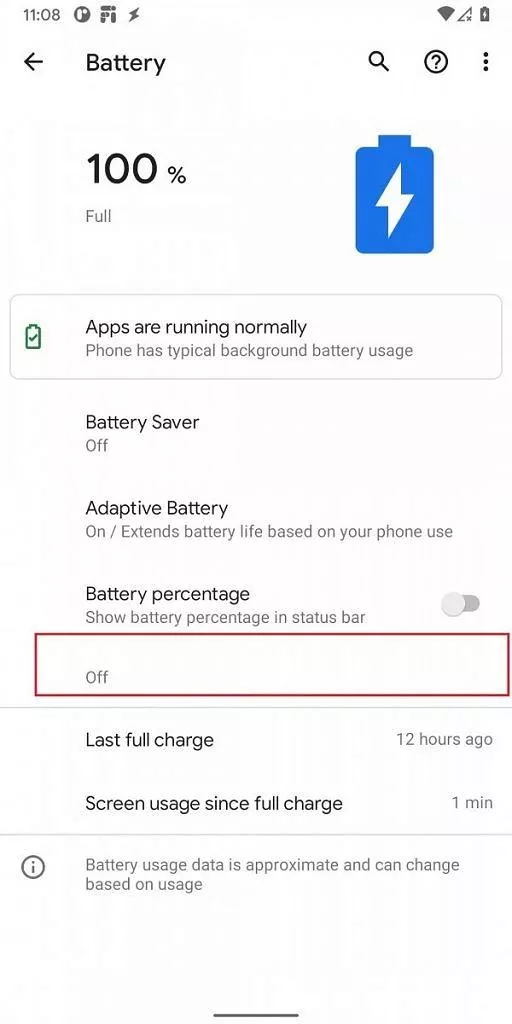Tap the Wi-Fi status bar icon

pyautogui.click(x=446, y=14)
